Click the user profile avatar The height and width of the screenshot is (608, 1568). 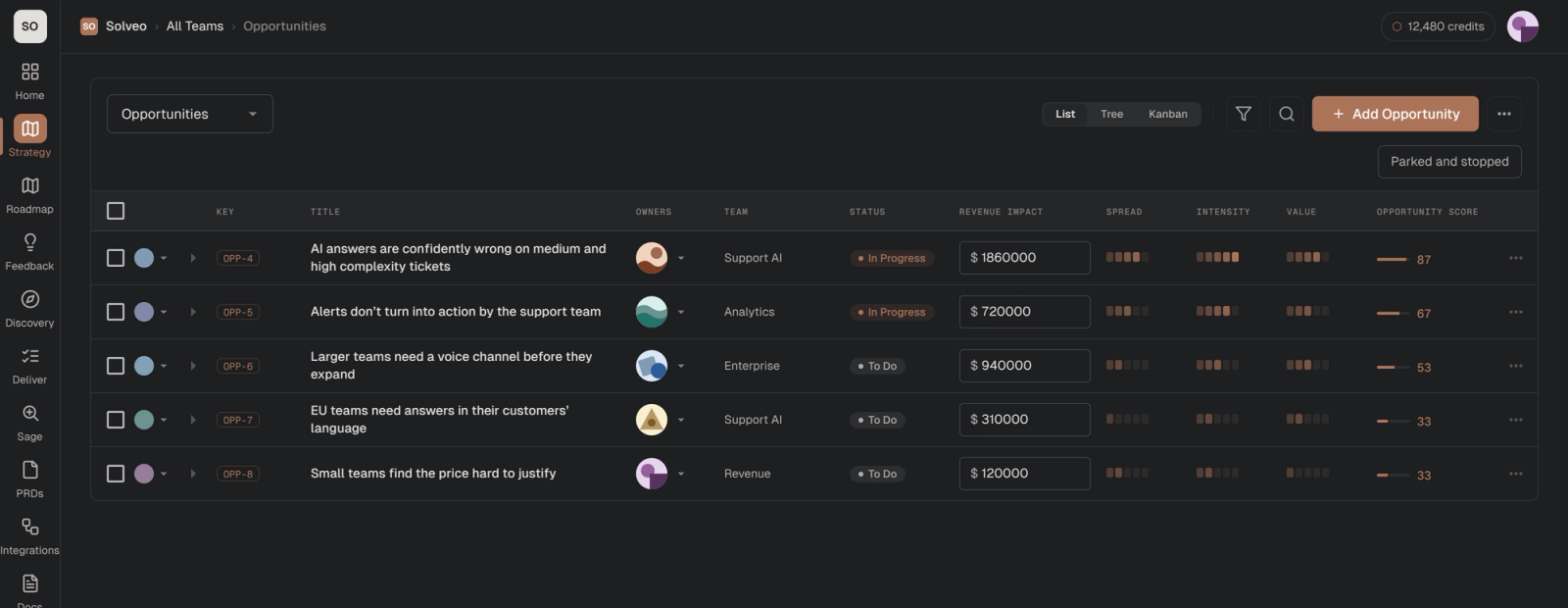coord(1523,26)
